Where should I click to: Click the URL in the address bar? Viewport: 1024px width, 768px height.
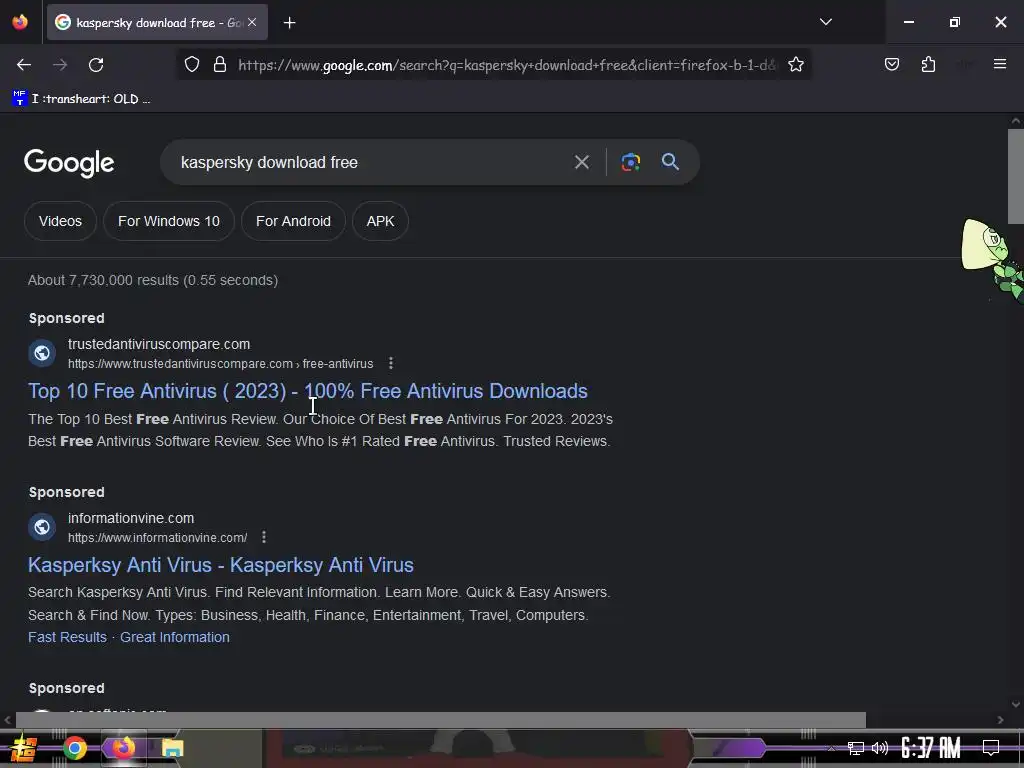(507, 65)
